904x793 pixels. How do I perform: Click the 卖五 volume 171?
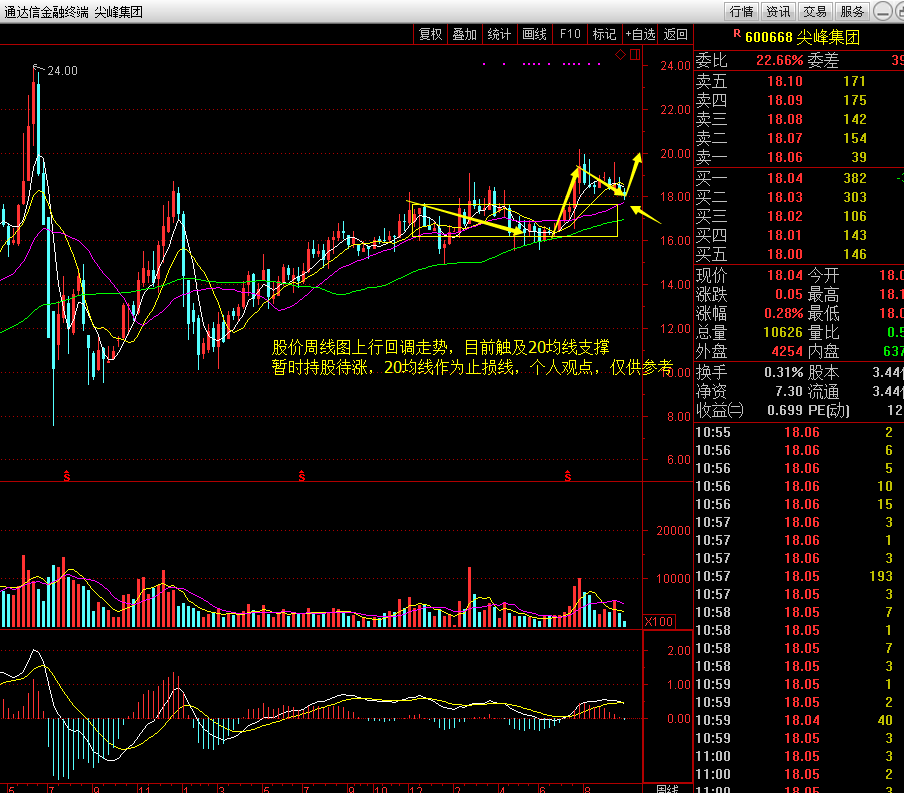pyautogui.click(x=854, y=81)
